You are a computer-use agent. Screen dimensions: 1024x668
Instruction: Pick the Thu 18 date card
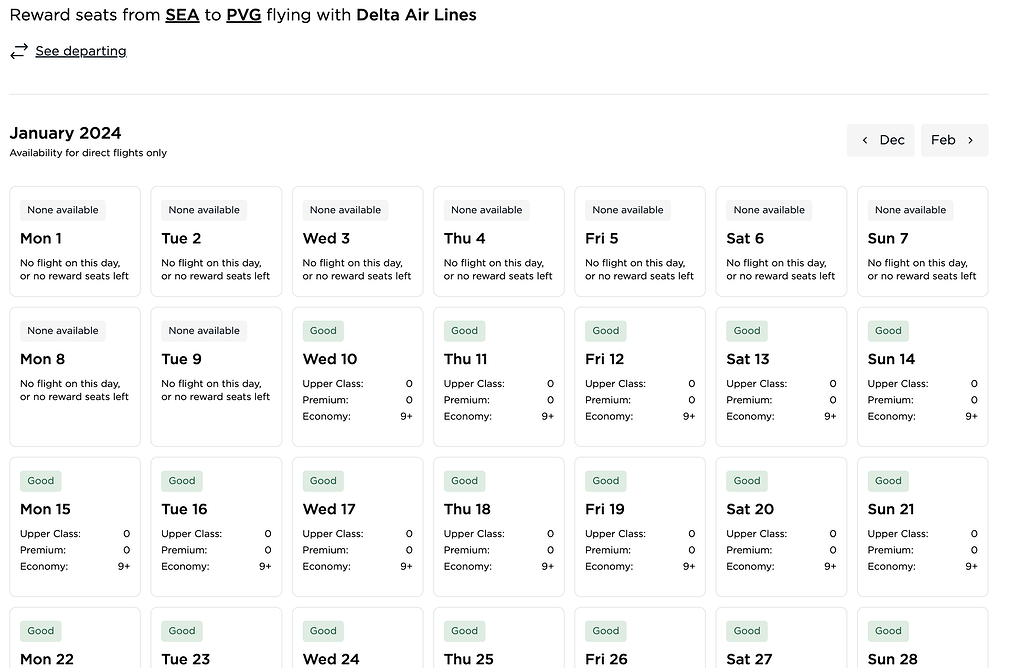click(x=498, y=526)
